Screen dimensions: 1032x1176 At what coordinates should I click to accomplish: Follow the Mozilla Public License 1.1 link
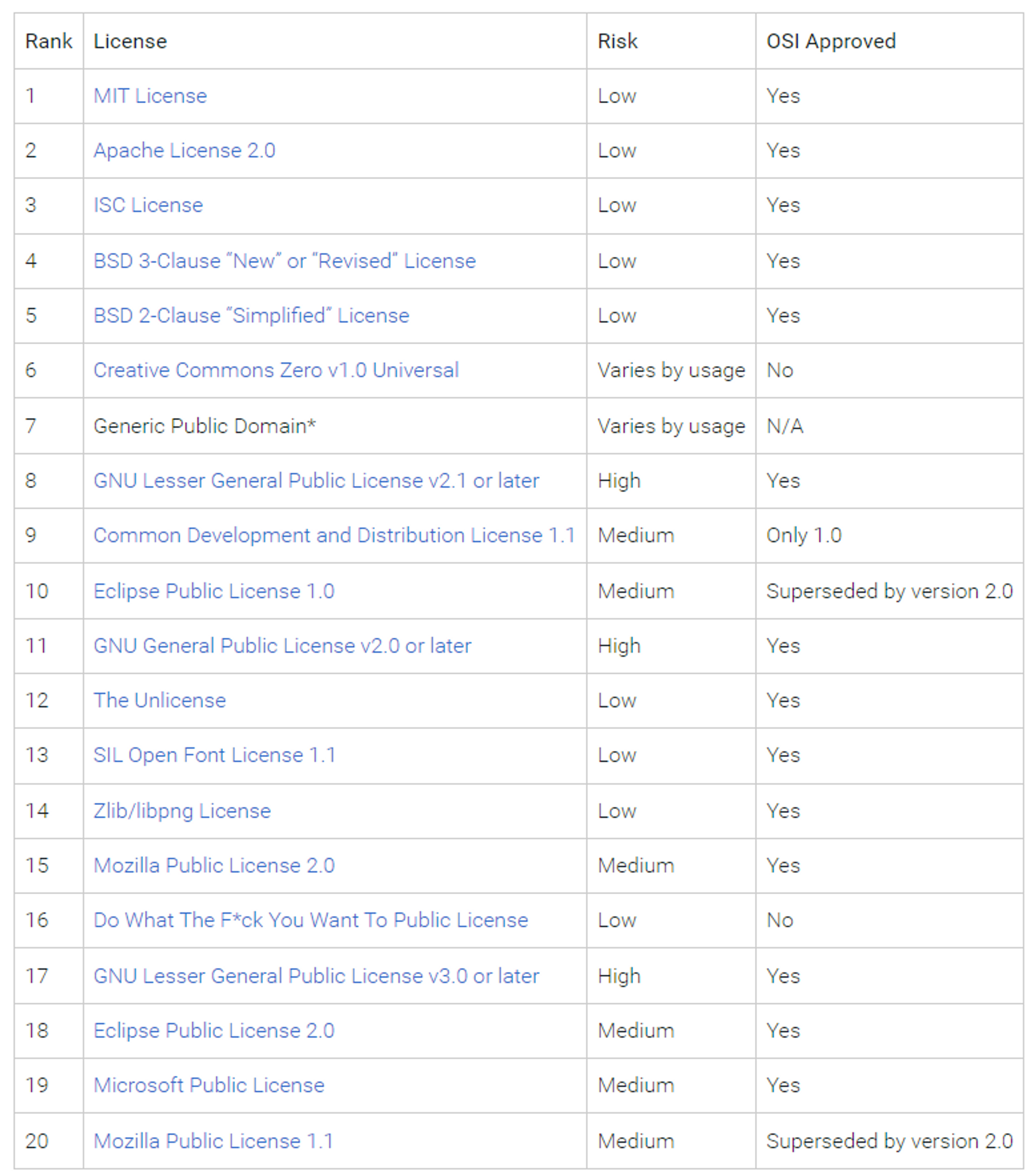pos(214,1141)
